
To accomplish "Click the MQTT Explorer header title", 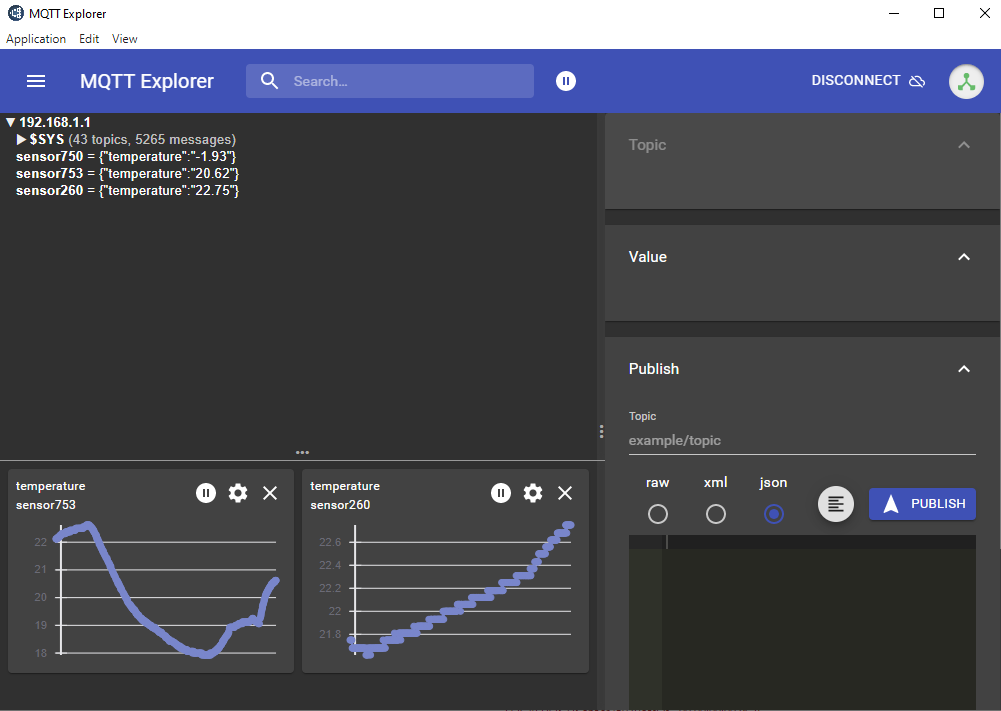I will (147, 81).
